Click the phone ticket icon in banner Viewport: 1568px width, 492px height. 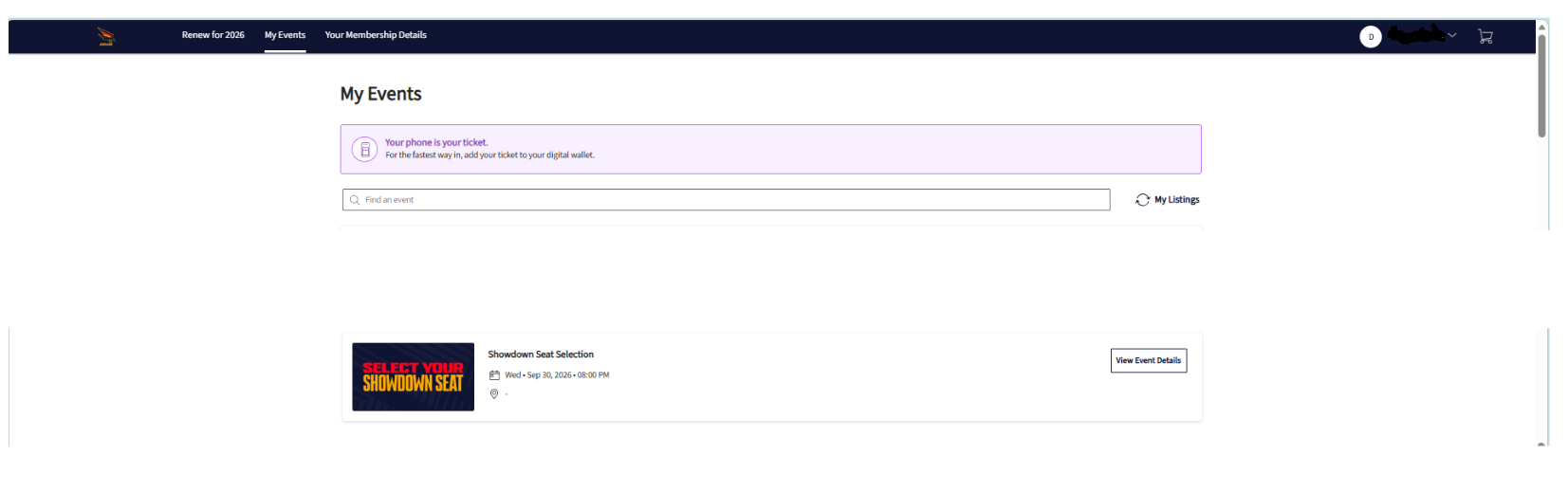click(365, 150)
